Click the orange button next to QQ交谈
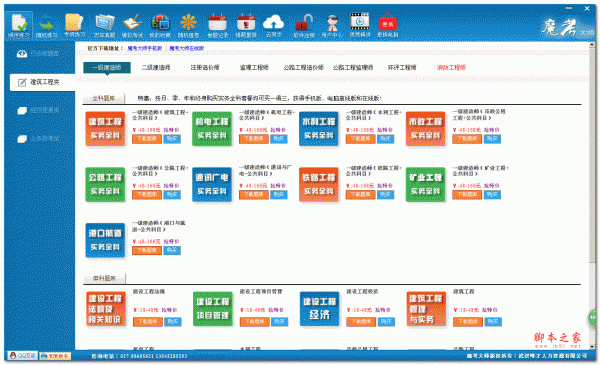Screen dimensions: 600x365 pyautogui.click(x=55, y=356)
